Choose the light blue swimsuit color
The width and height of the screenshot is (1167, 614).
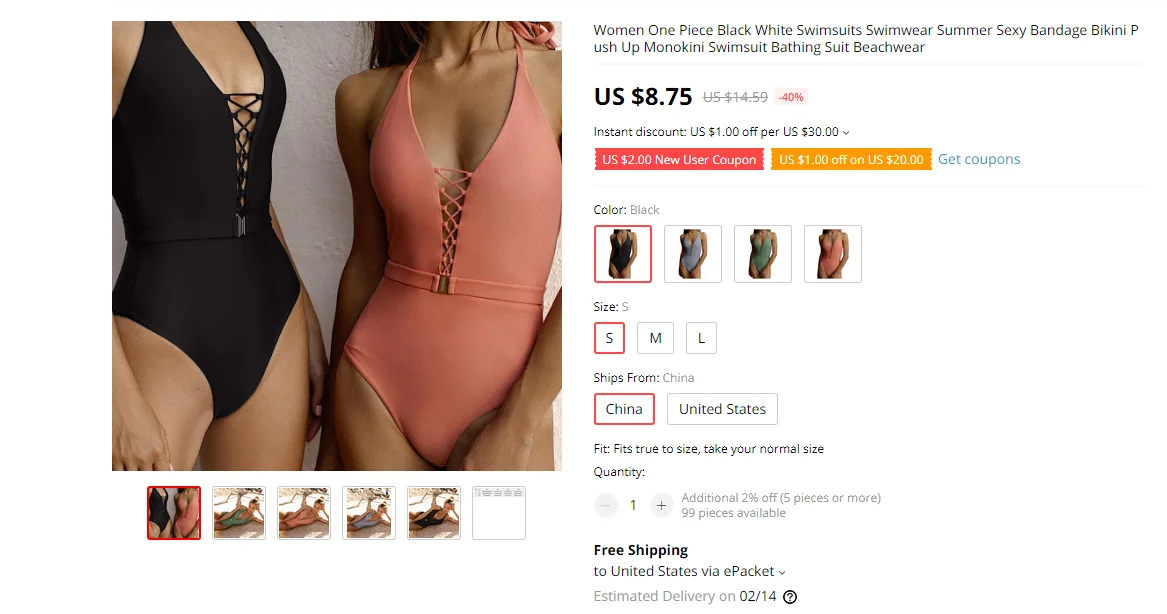coord(693,254)
